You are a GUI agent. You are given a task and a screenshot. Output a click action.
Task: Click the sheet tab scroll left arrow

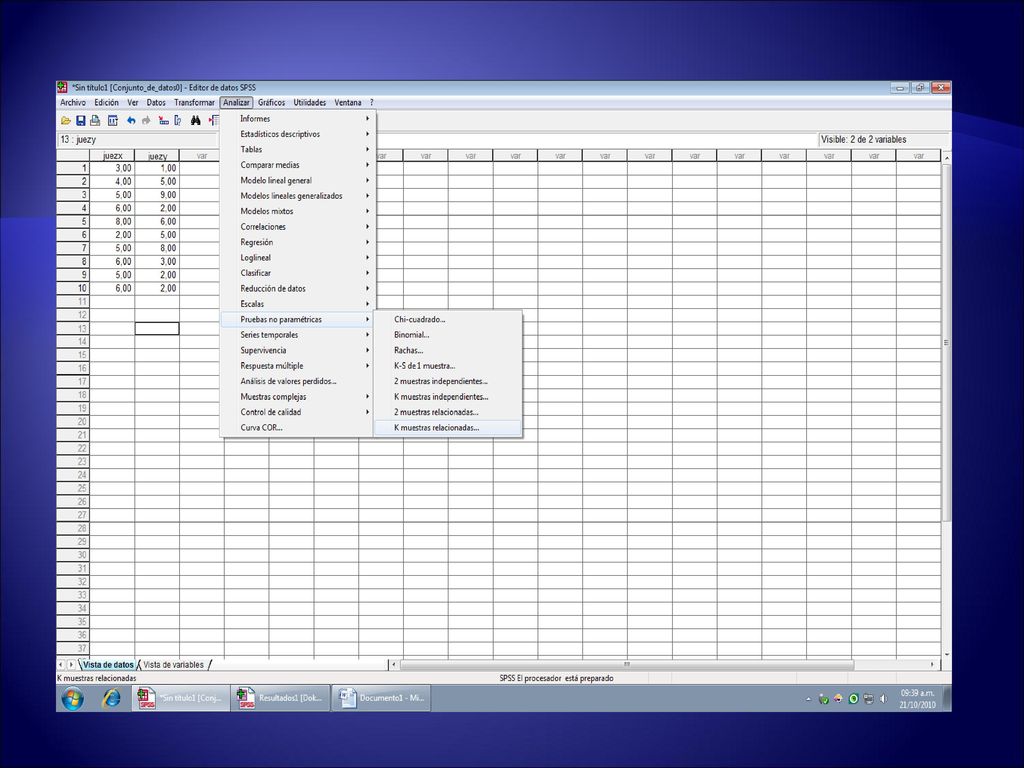61,665
